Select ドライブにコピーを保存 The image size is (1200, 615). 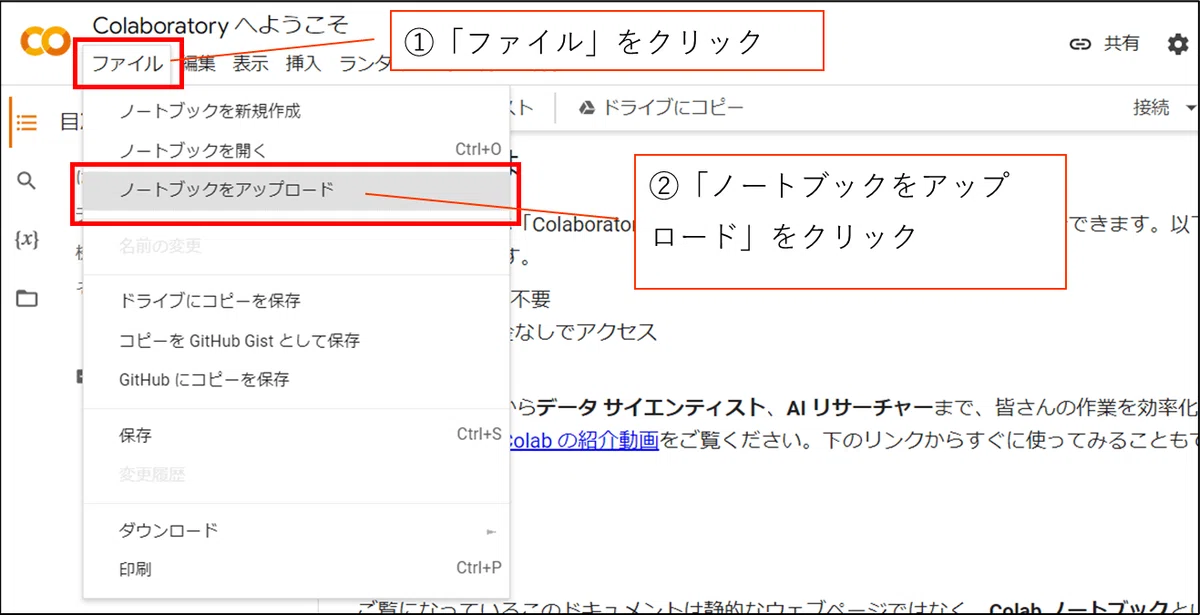297,300
